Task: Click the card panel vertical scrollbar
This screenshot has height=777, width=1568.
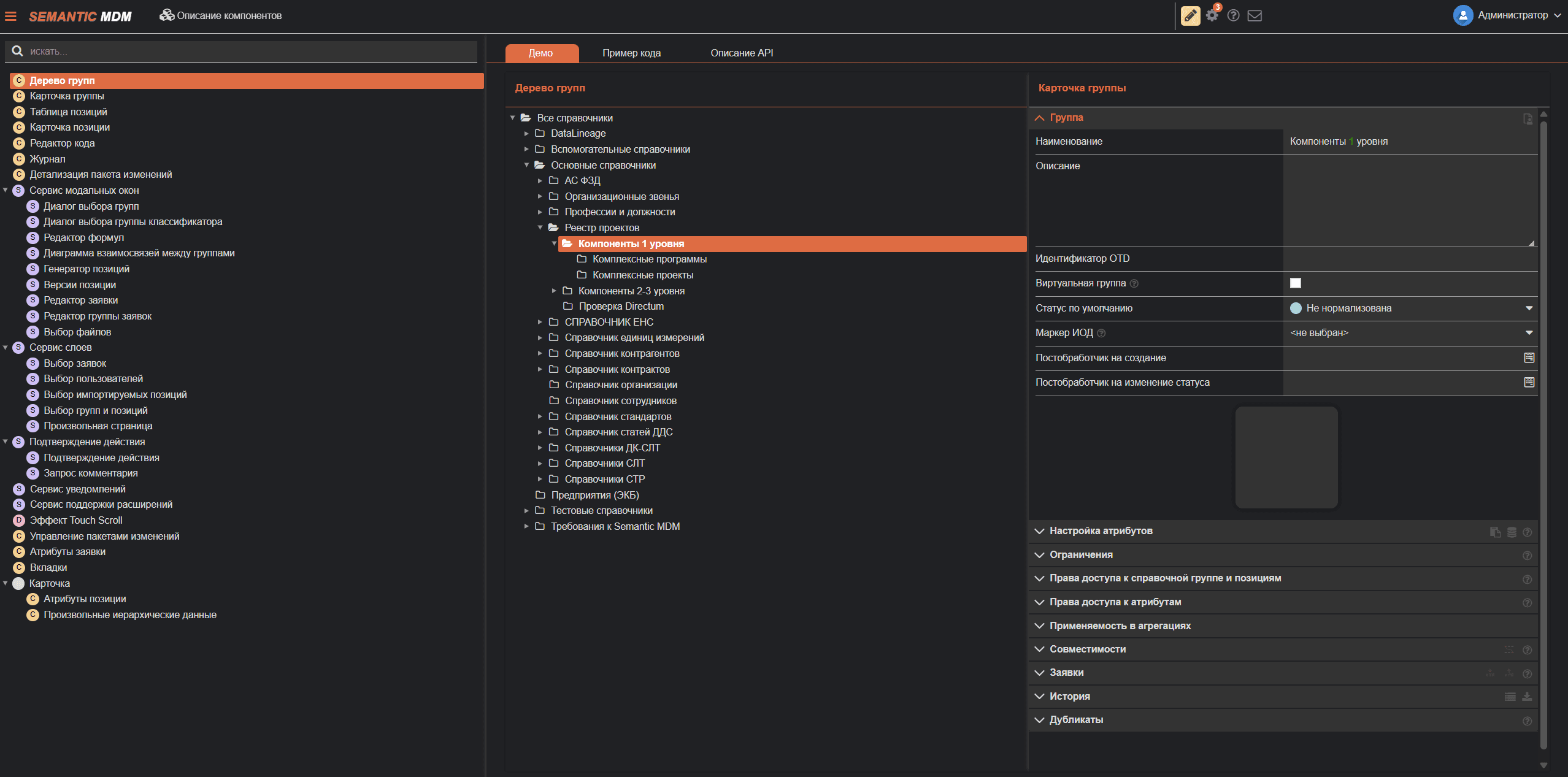Action: pyautogui.click(x=1543, y=435)
